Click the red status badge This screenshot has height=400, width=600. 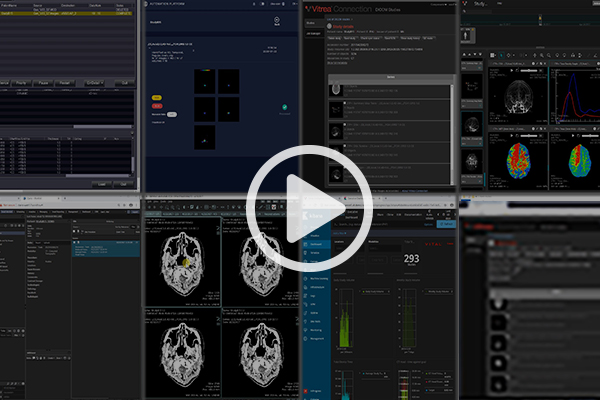coord(158,107)
